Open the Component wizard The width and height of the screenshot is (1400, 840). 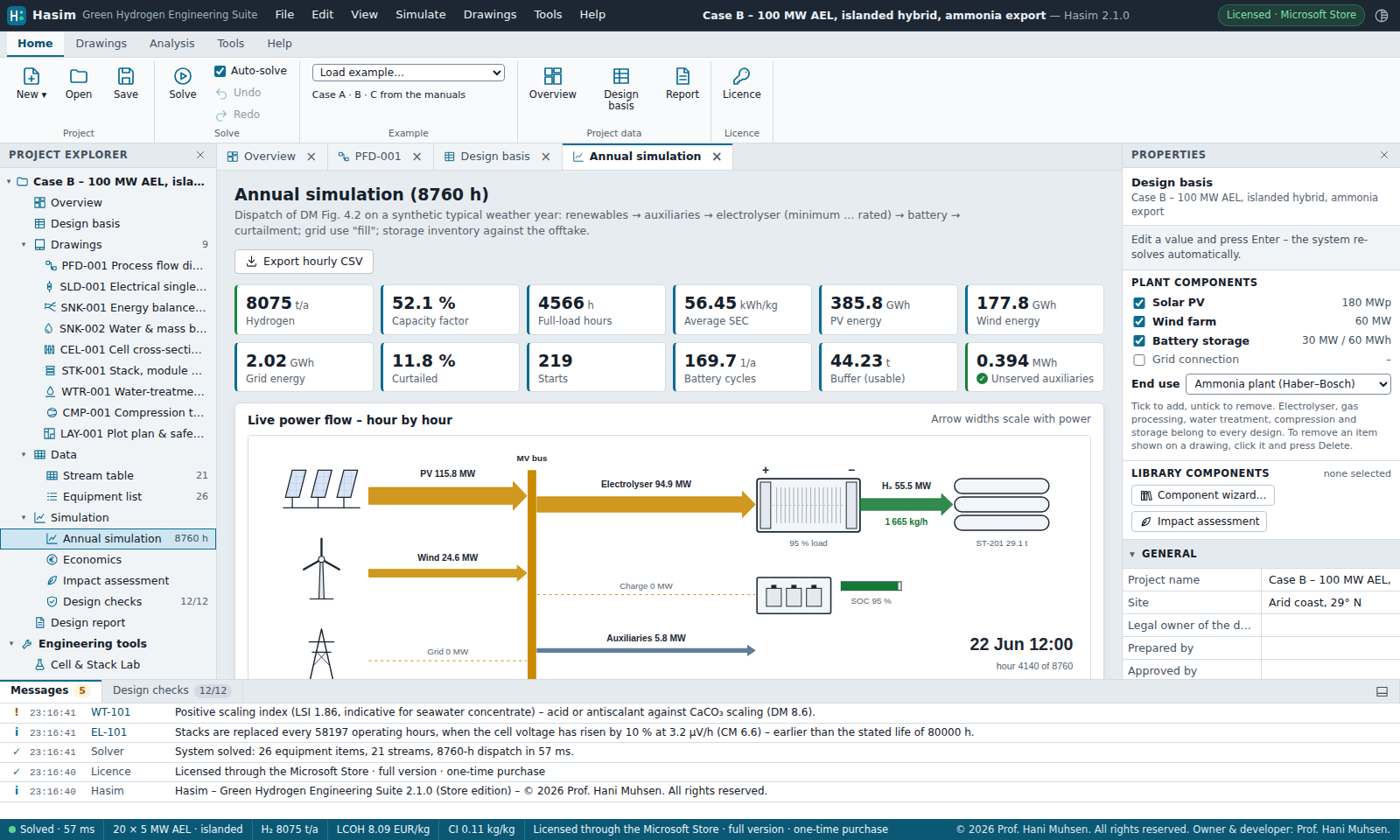pyautogui.click(x=1203, y=495)
